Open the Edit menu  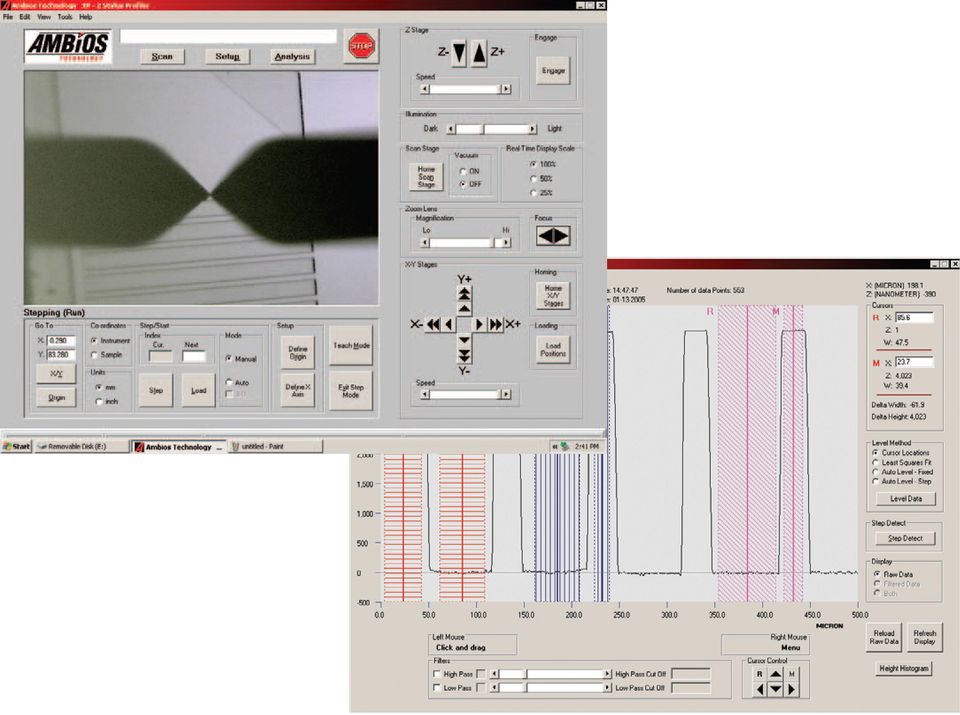pyautogui.click(x=24, y=17)
